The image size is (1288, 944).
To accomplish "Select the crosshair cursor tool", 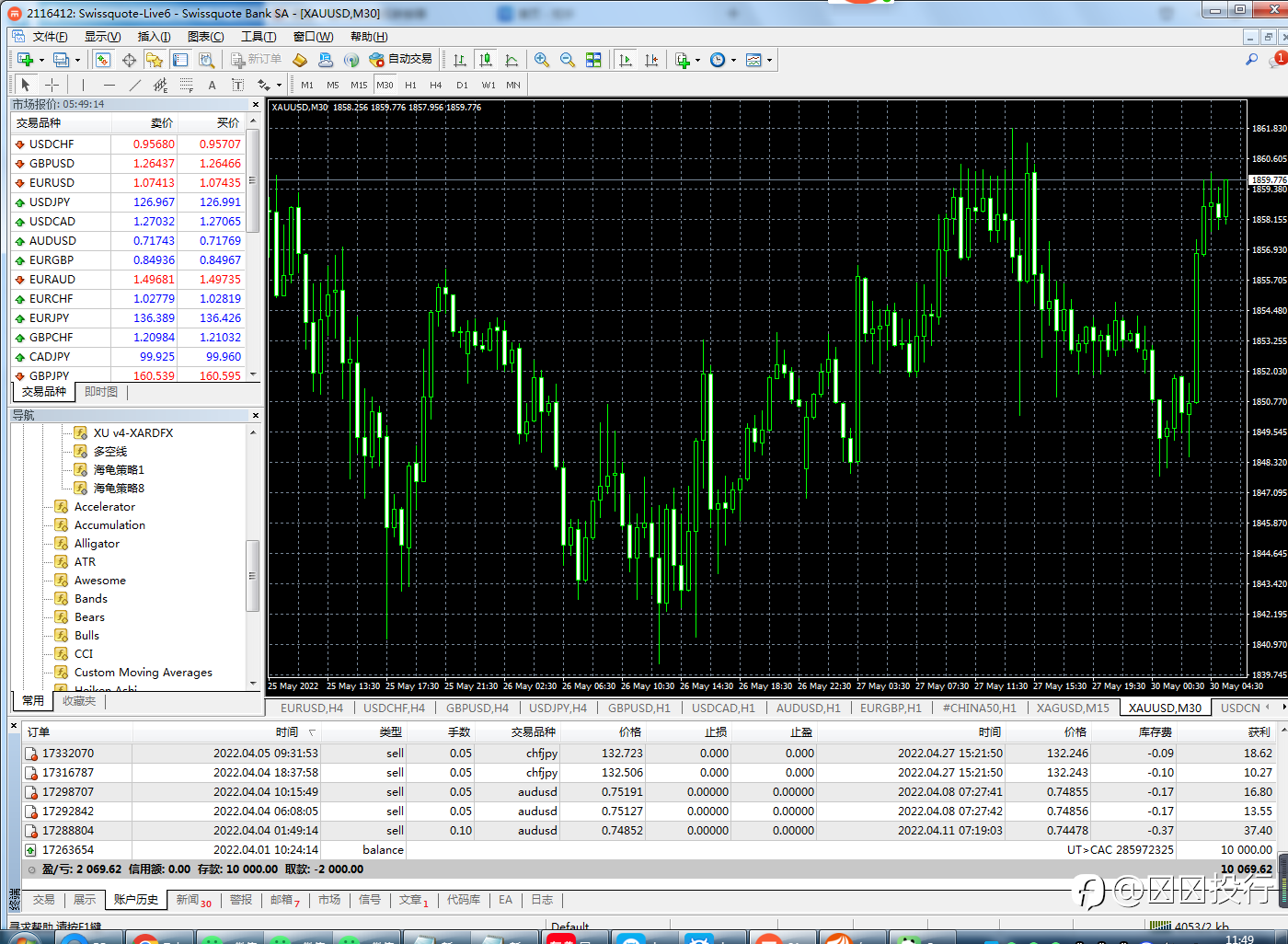I will coord(52,85).
